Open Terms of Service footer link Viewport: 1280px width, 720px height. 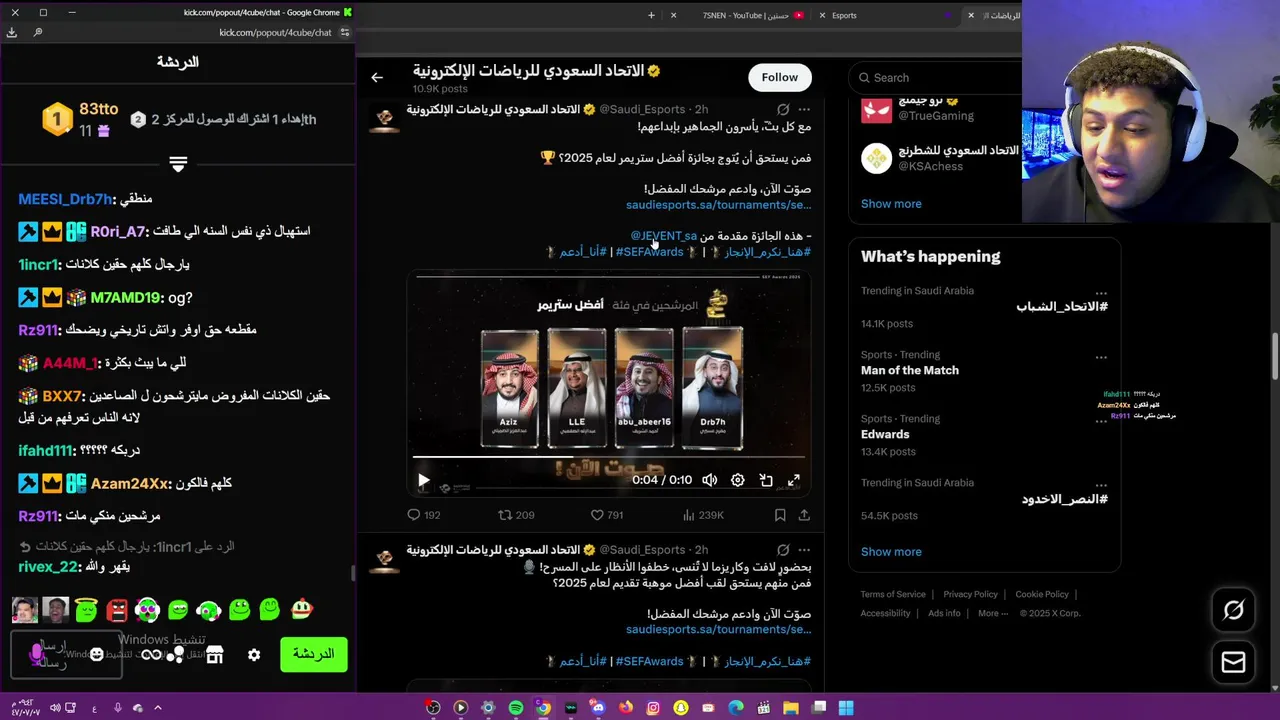[x=893, y=594]
